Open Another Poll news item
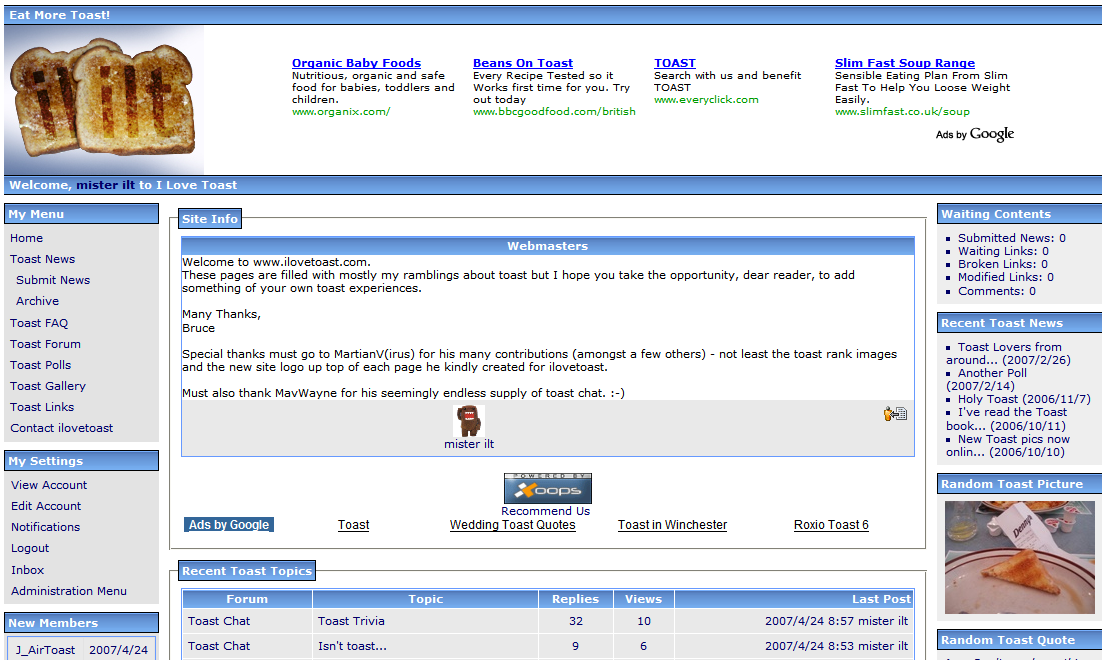This screenshot has height=660, width=1102. coord(987,380)
